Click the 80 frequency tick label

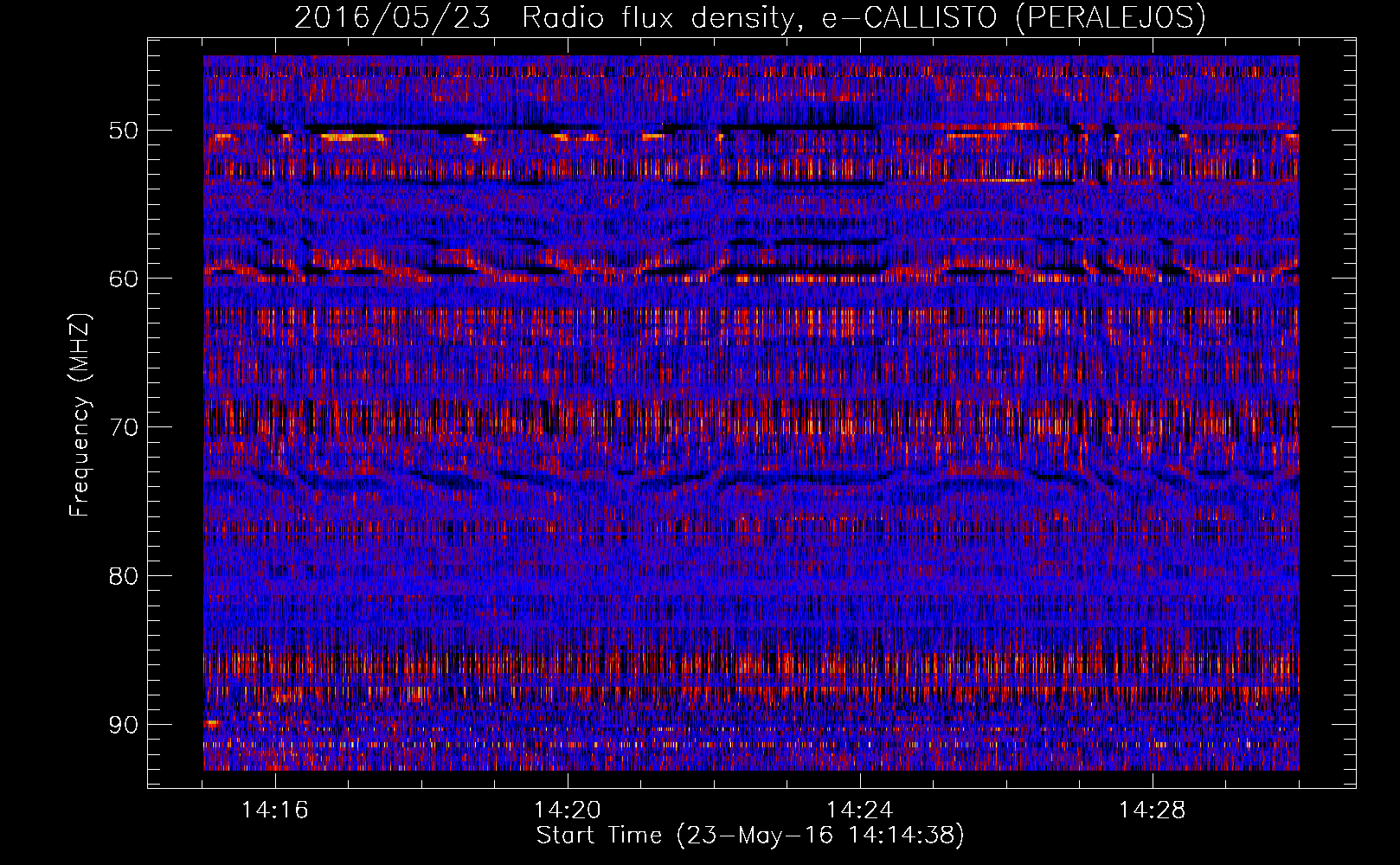(x=124, y=576)
